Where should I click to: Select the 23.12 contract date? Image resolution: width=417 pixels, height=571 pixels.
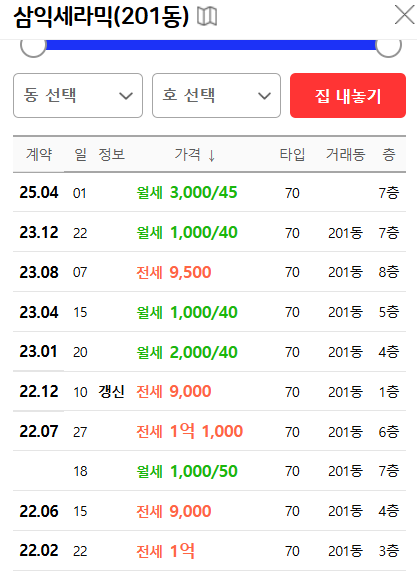click(x=39, y=232)
